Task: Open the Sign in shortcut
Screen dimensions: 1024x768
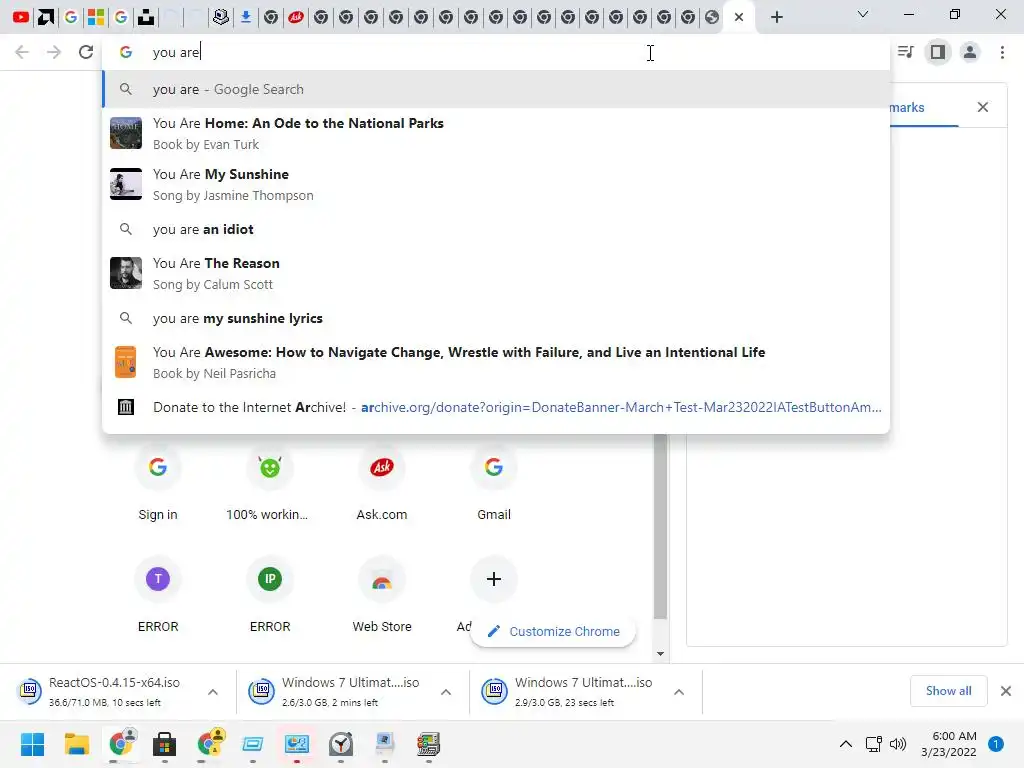Action: click(157, 483)
